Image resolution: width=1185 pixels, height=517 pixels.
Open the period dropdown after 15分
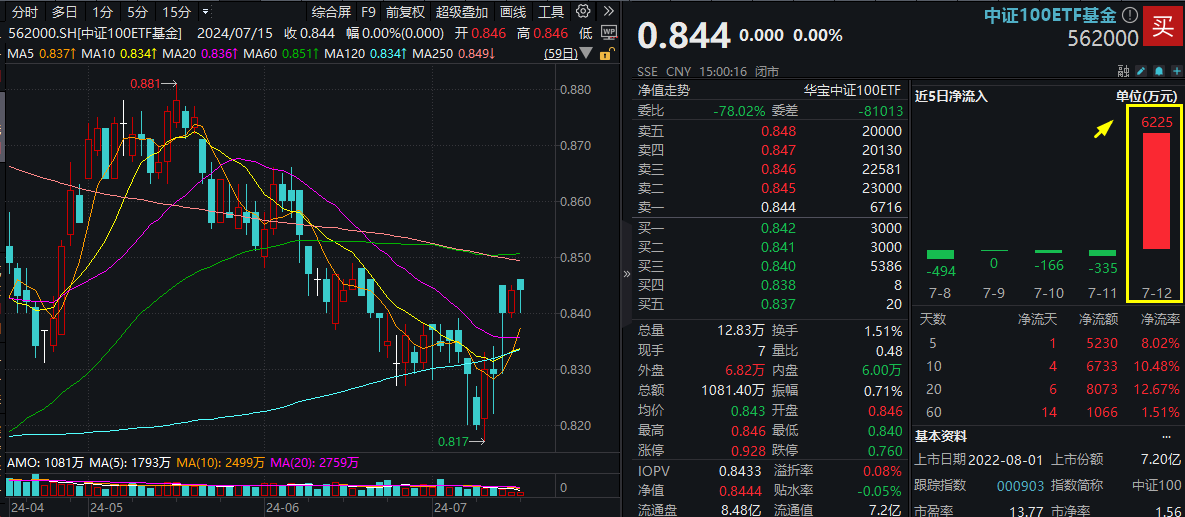coord(205,12)
